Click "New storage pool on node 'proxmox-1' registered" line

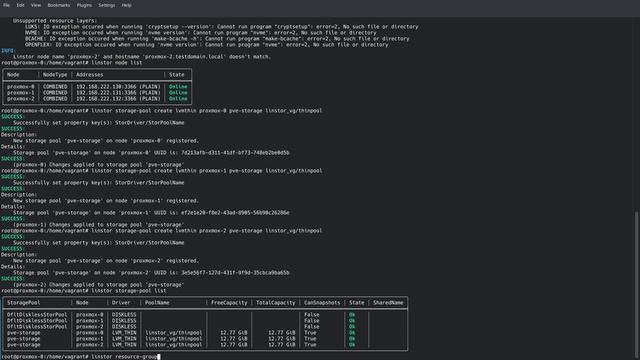pos(106,201)
